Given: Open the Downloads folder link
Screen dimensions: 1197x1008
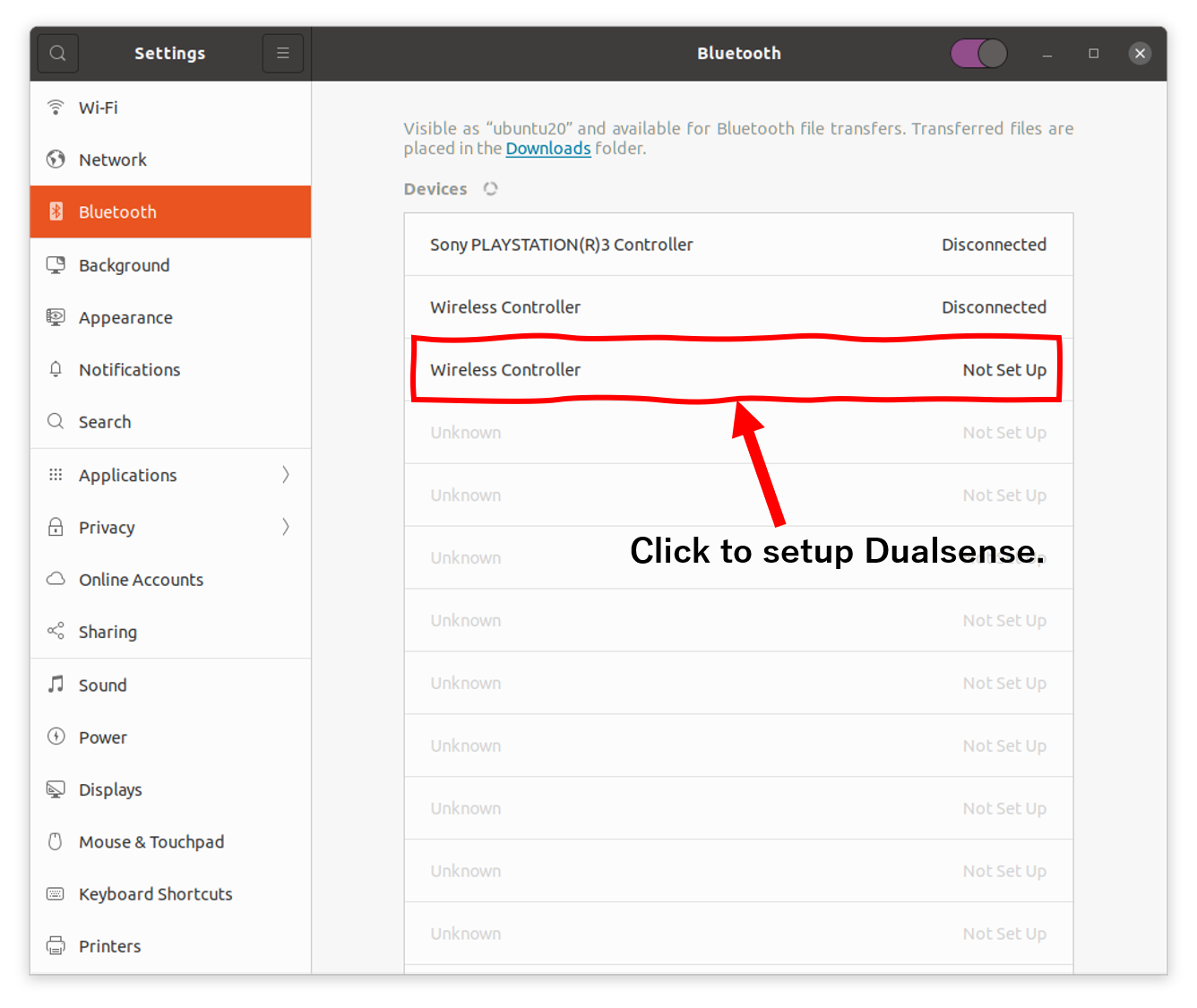Looking at the screenshot, I should coord(548,148).
